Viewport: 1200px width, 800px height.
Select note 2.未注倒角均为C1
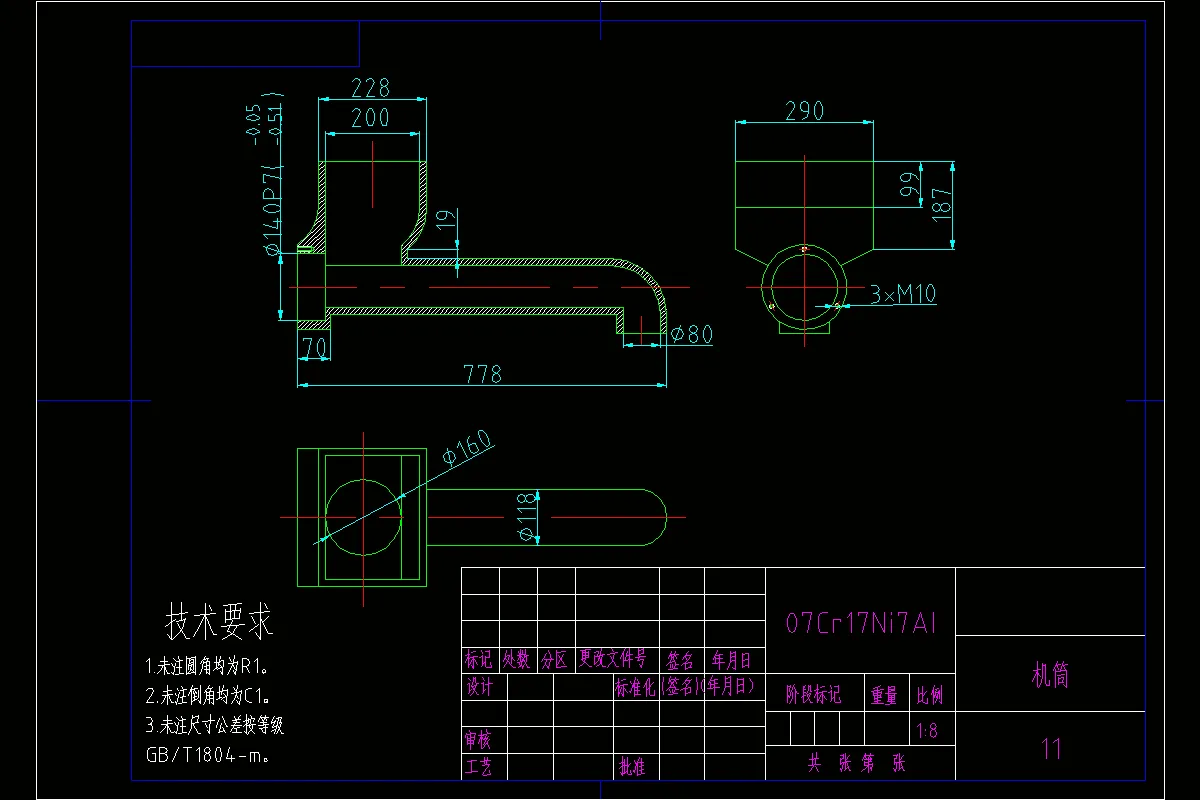(x=208, y=696)
